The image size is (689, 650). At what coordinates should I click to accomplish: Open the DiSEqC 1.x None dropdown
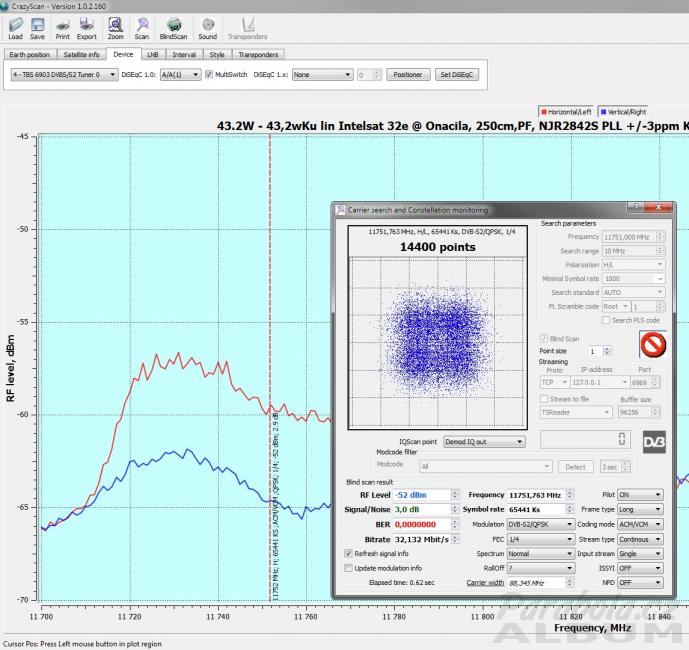(323, 75)
